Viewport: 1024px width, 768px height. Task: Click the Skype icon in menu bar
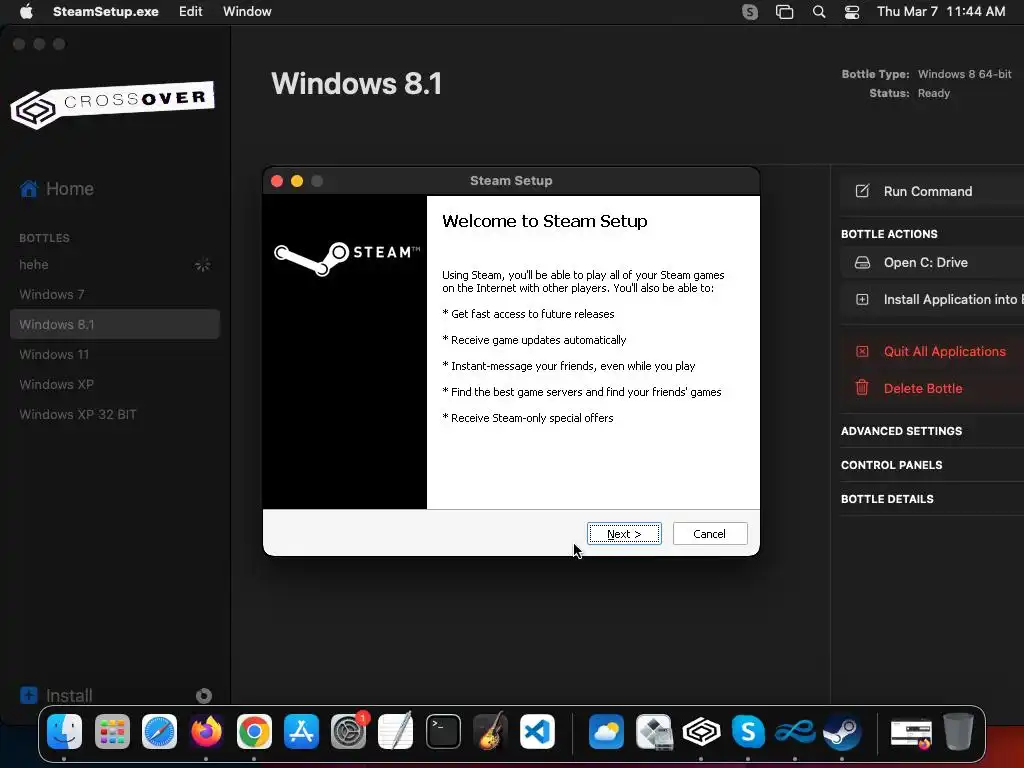[750, 12]
